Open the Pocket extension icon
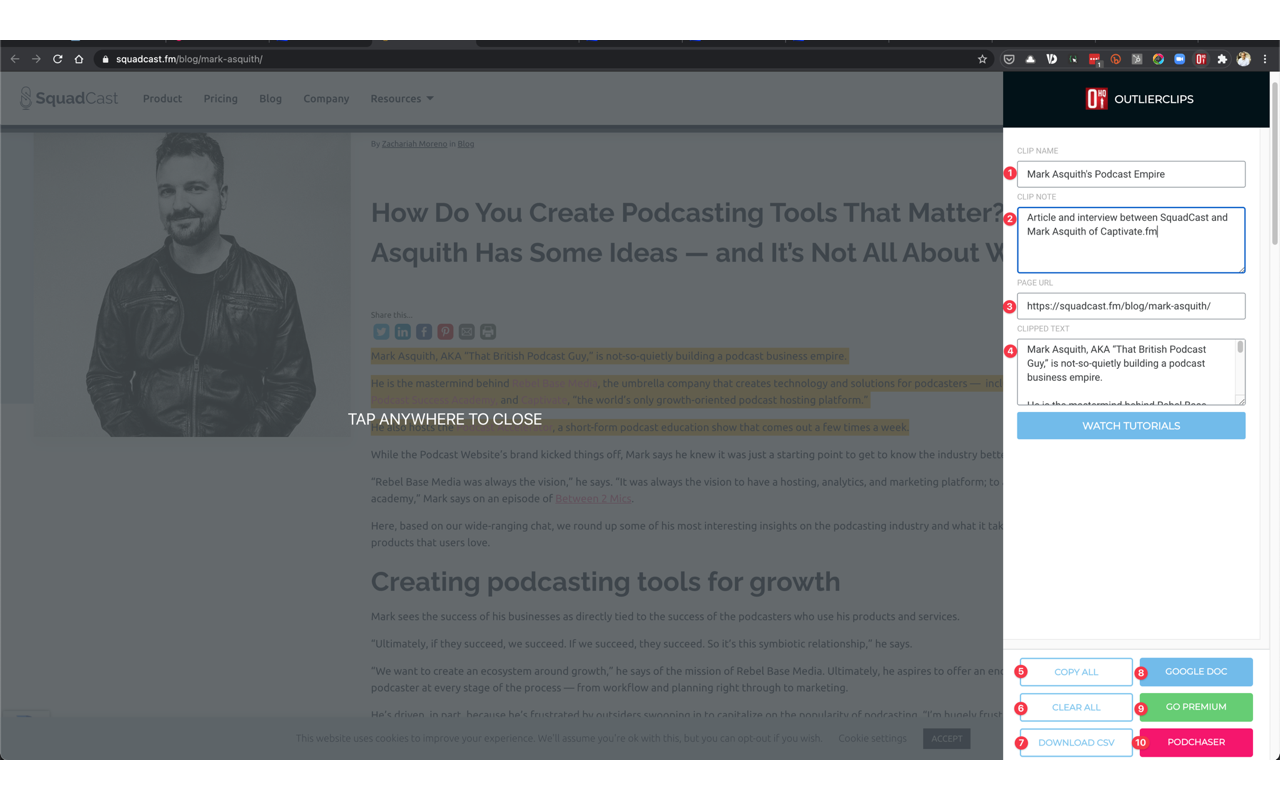 (1009, 59)
